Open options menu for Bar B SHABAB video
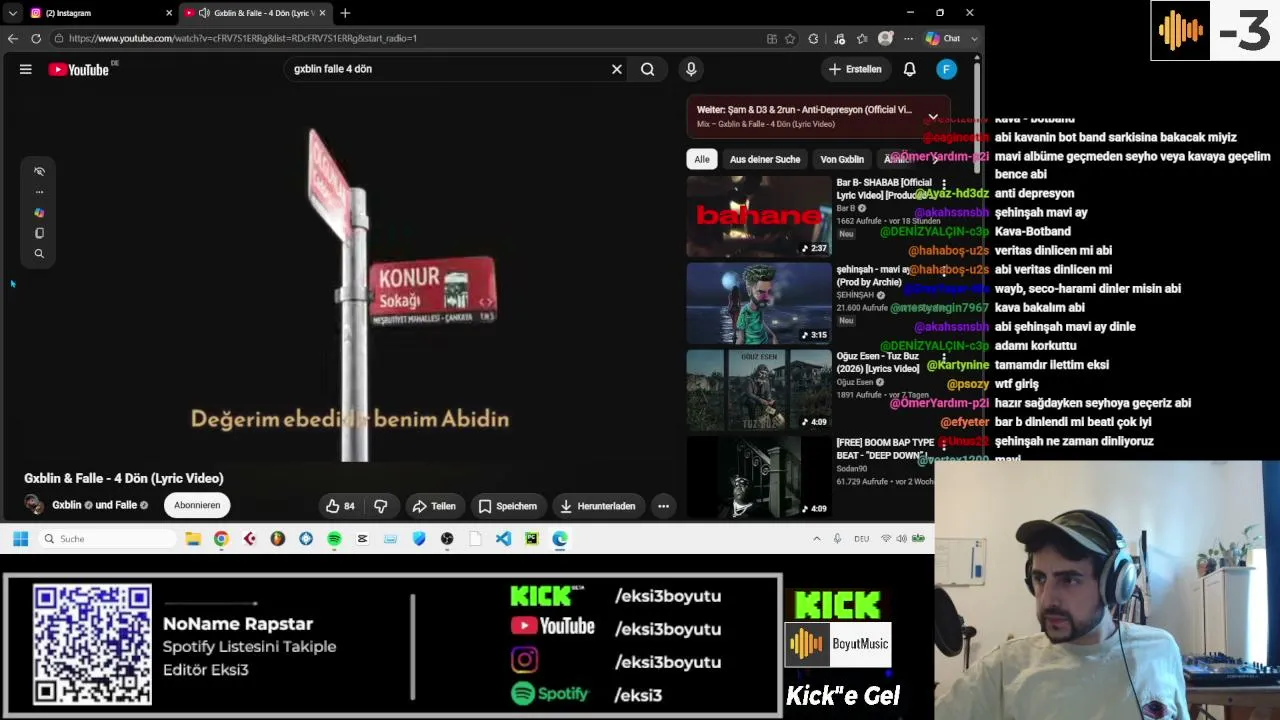 pyautogui.click(x=943, y=185)
